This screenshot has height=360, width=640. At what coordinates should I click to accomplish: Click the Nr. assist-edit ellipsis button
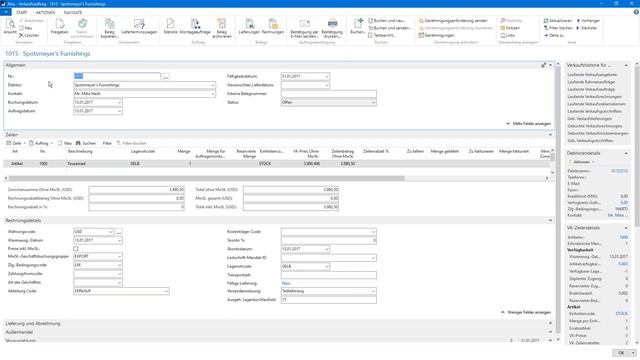pyautogui.click(x=166, y=76)
